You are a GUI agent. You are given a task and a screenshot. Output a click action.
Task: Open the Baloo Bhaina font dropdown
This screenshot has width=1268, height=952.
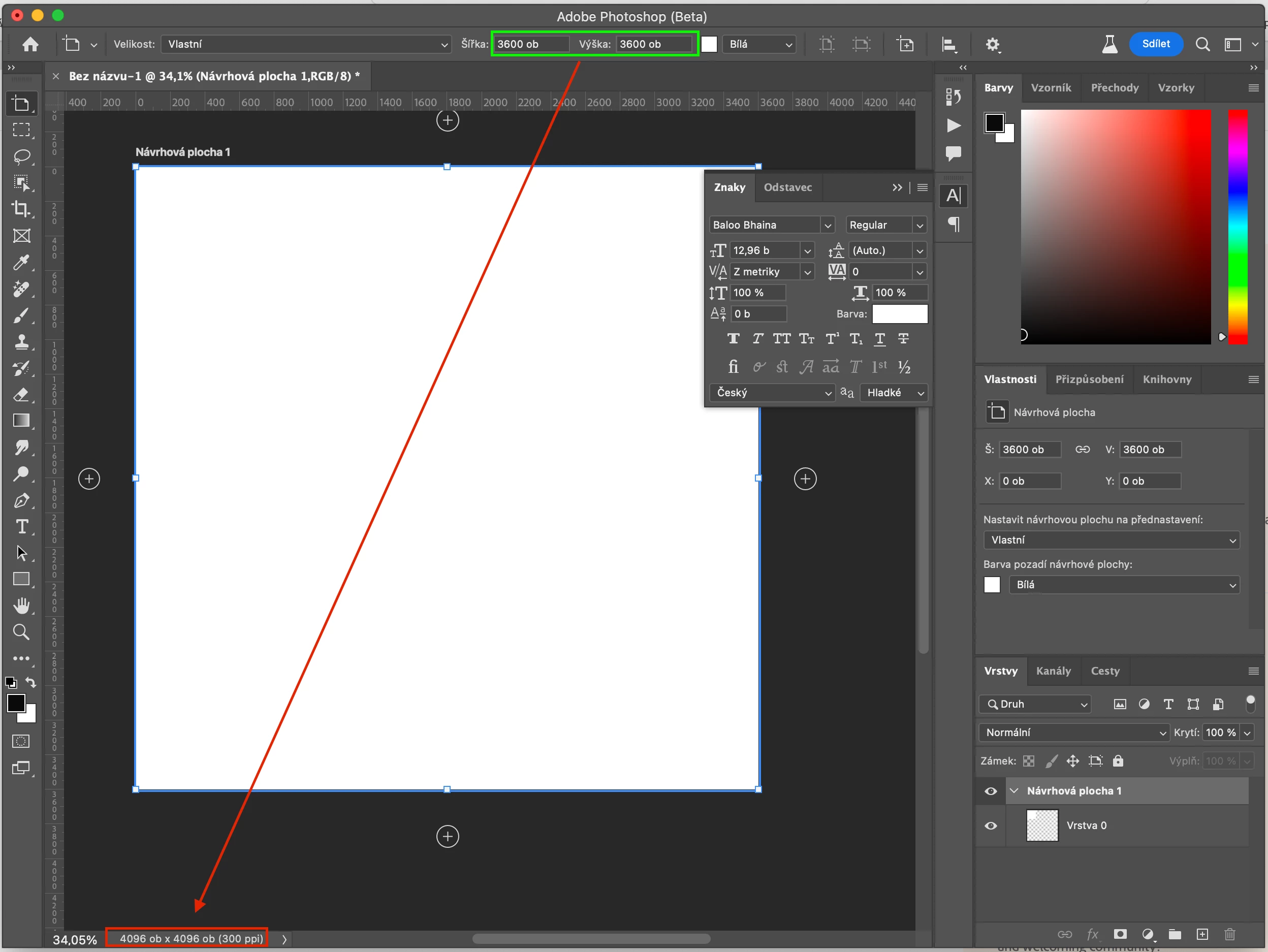click(827, 225)
